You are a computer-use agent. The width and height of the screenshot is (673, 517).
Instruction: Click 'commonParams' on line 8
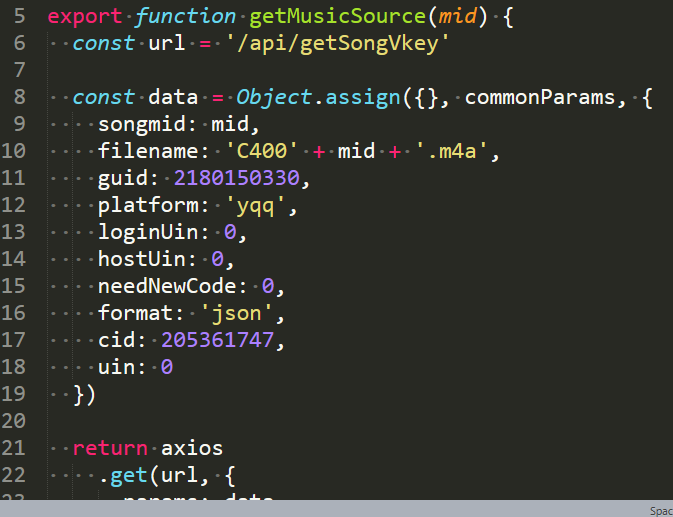540,97
